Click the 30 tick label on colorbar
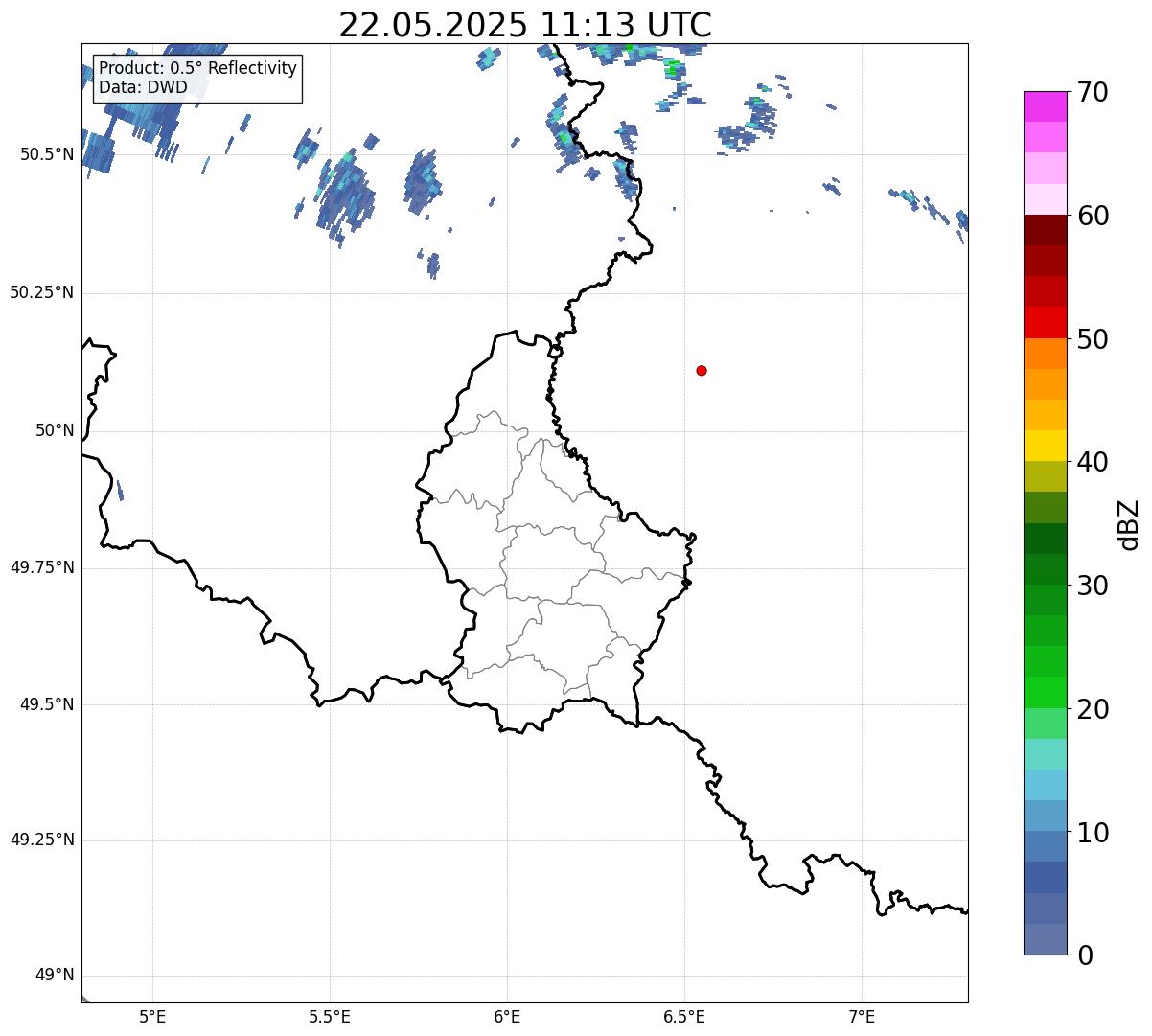 coord(1093,586)
